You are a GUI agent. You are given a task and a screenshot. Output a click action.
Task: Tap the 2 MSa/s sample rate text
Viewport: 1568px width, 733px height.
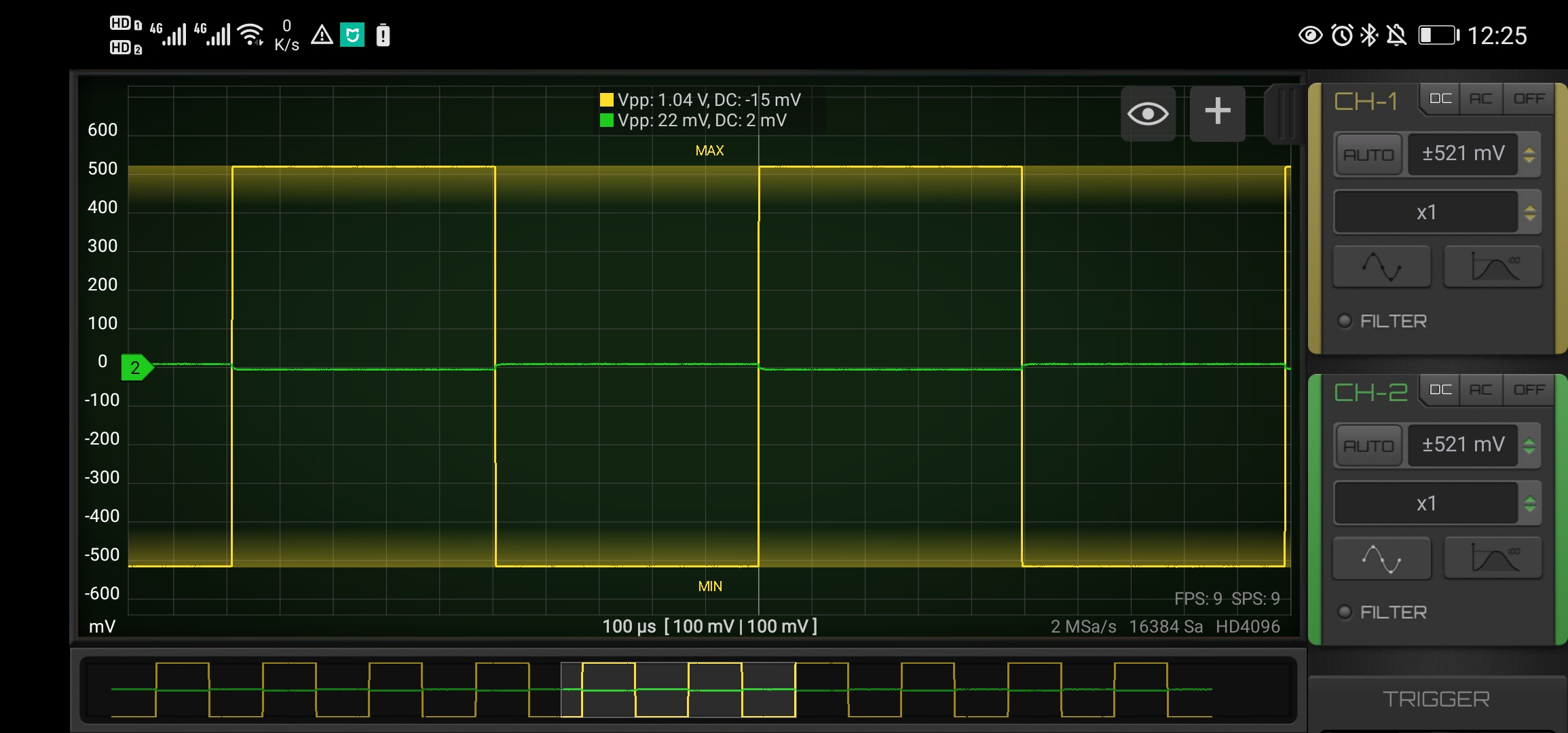tap(1083, 626)
